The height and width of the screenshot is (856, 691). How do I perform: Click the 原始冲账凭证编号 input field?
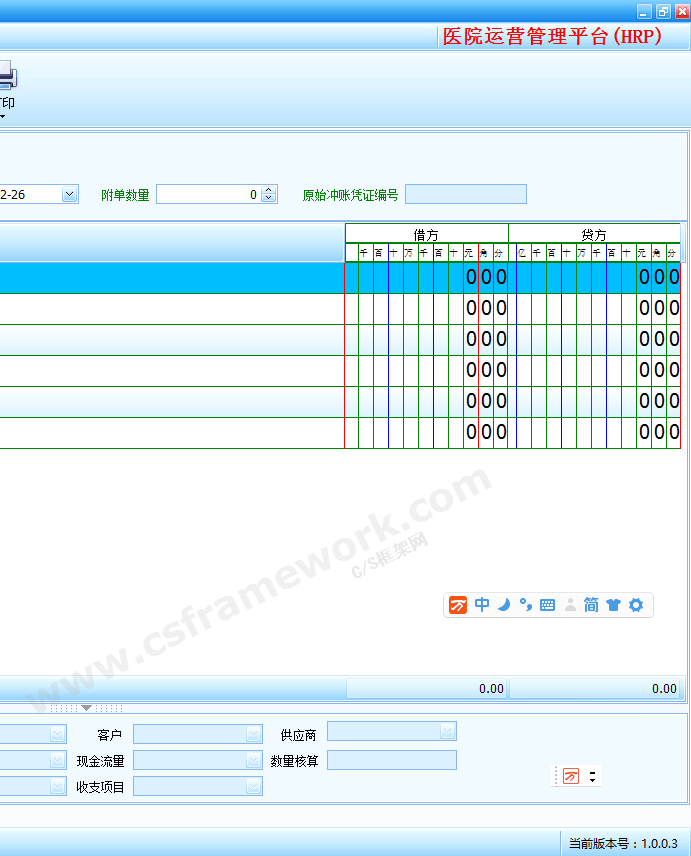pos(465,195)
